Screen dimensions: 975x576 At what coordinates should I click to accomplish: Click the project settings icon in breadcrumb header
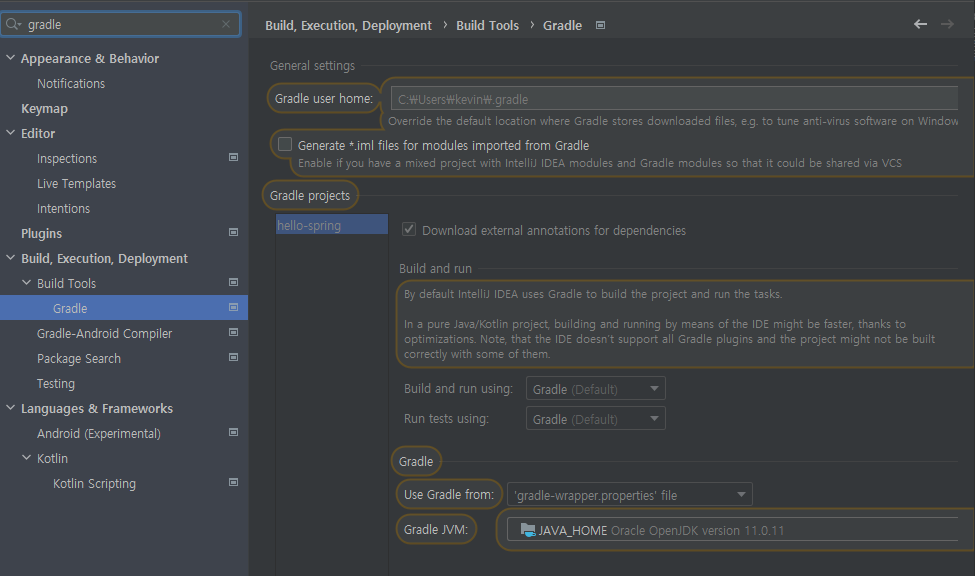(600, 26)
